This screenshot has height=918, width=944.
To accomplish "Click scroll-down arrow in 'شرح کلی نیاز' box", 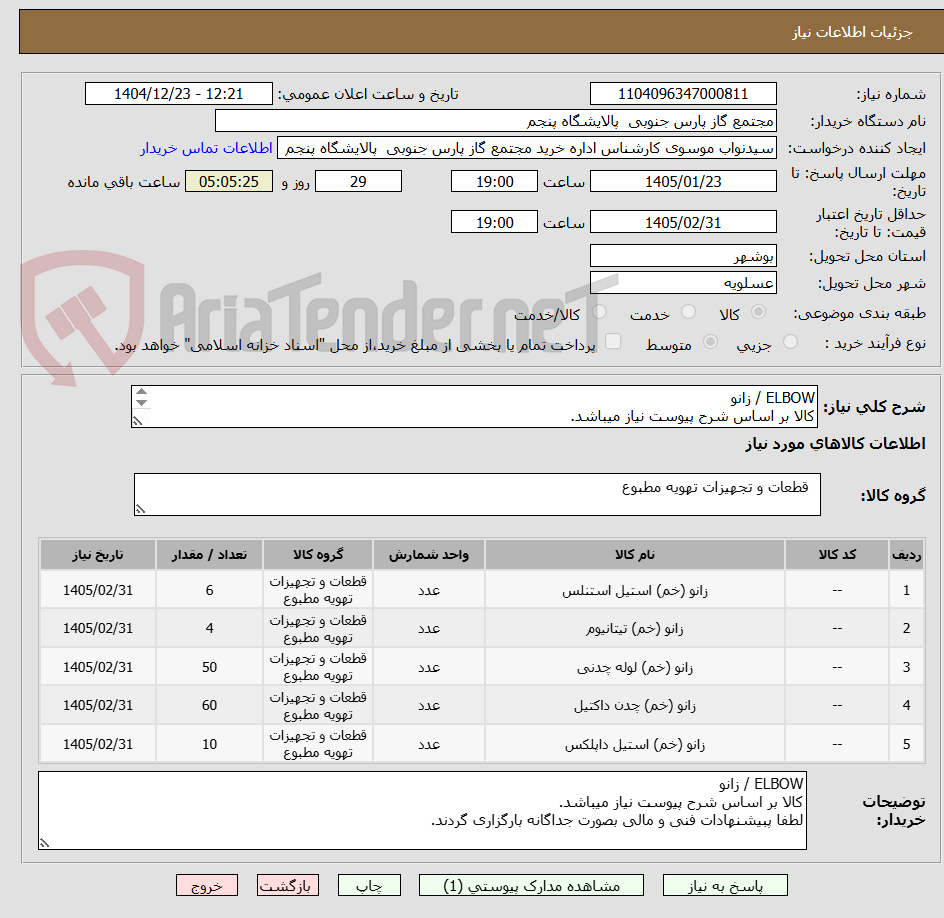I will click(x=141, y=403).
